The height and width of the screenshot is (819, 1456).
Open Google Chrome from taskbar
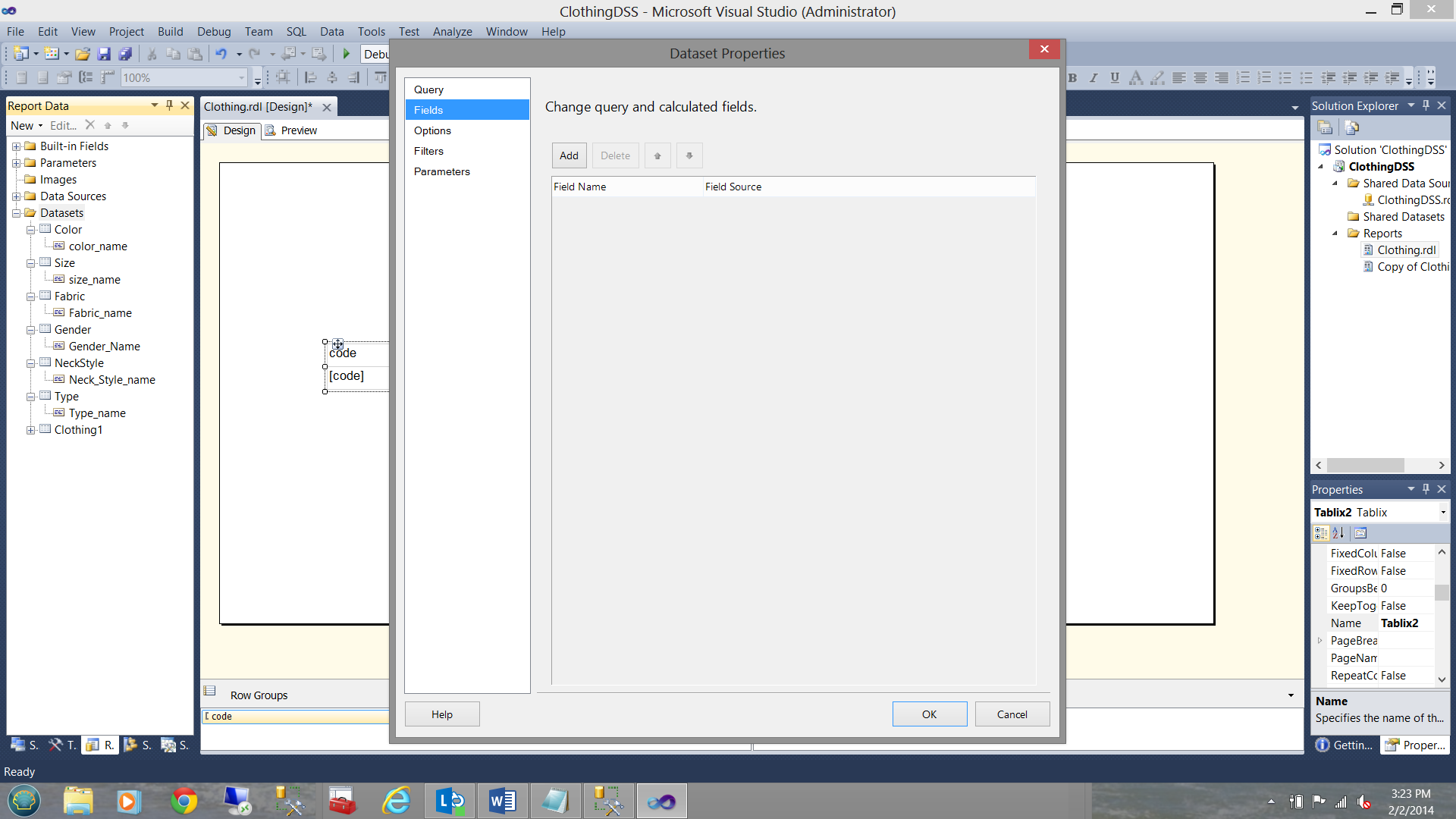click(184, 801)
